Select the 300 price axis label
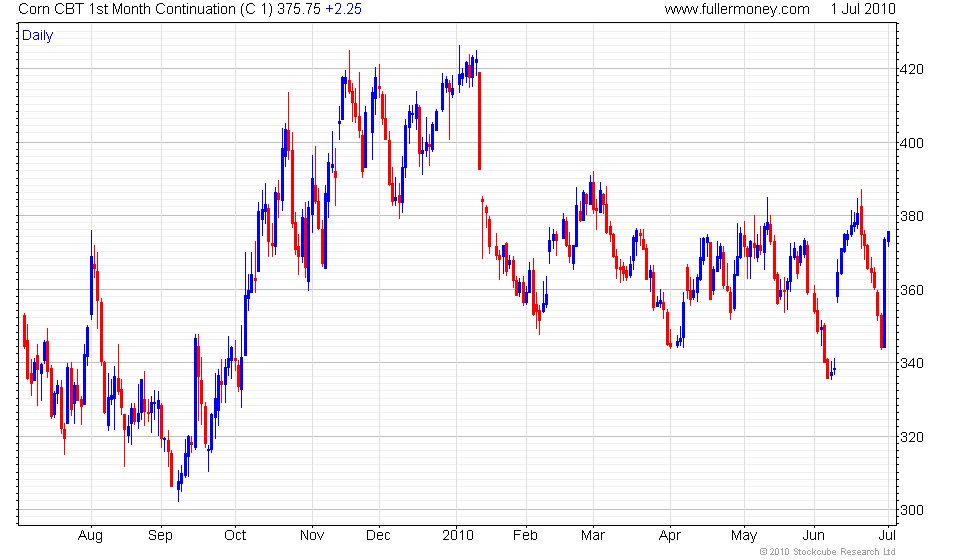Screen dimensions: 980x560 [911, 510]
